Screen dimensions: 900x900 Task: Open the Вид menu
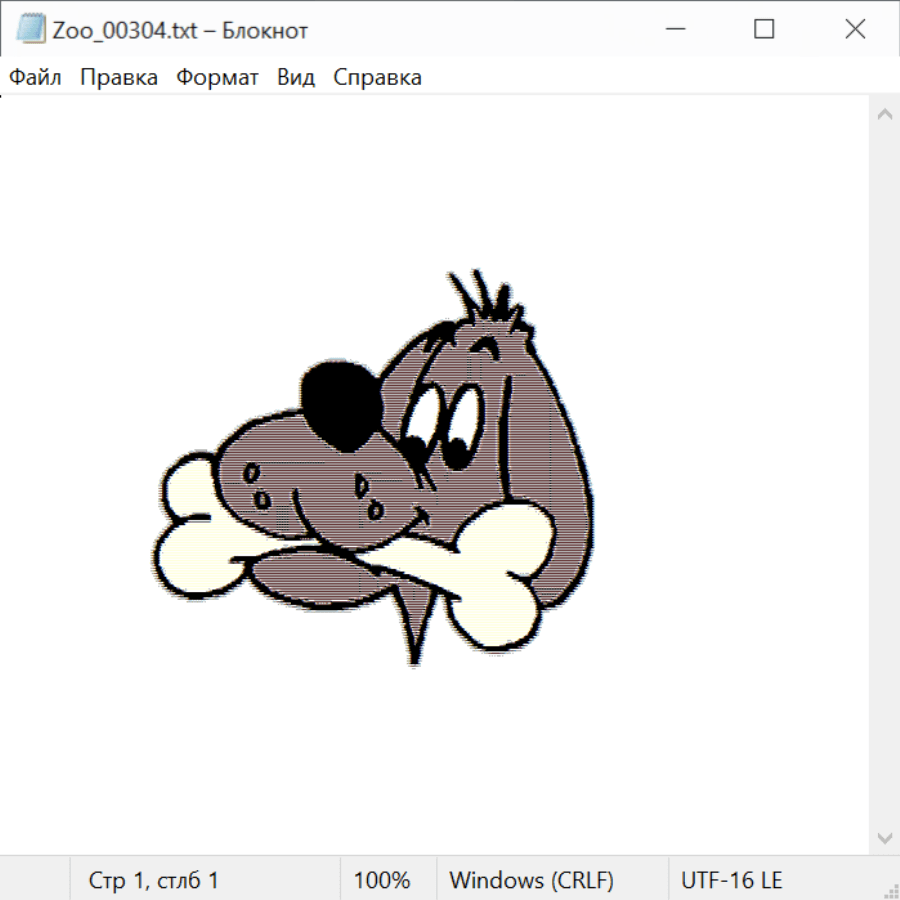(296, 78)
